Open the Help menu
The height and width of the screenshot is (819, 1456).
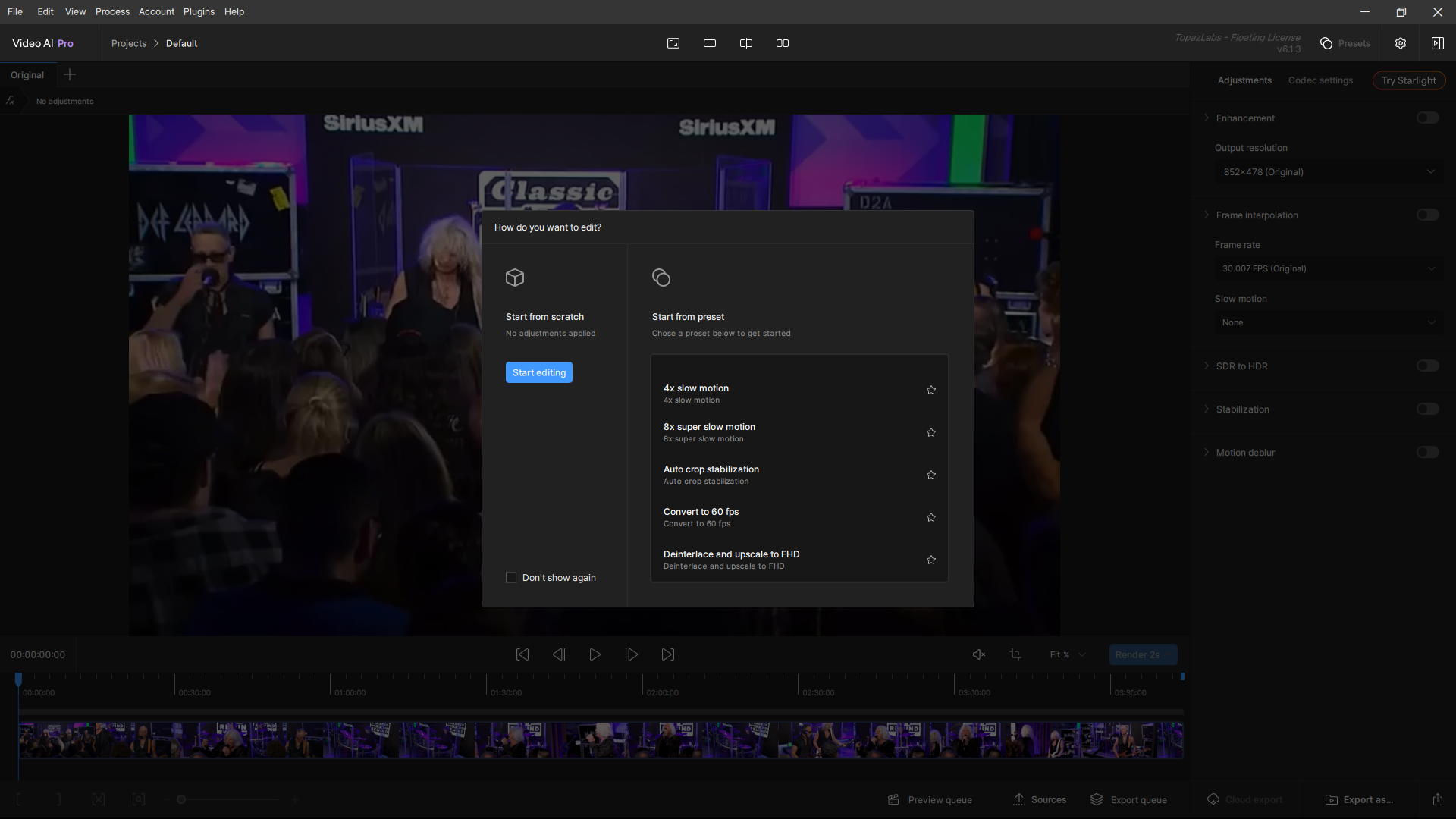(x=234, y=11)
